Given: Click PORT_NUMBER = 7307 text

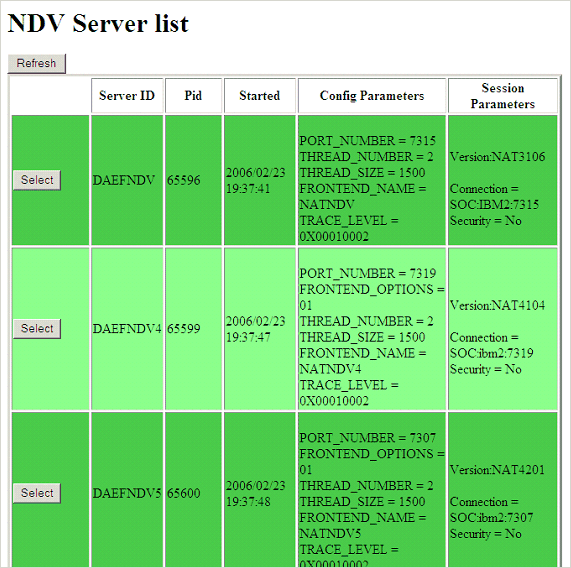Looking at the screenshot, I should 367,438.
